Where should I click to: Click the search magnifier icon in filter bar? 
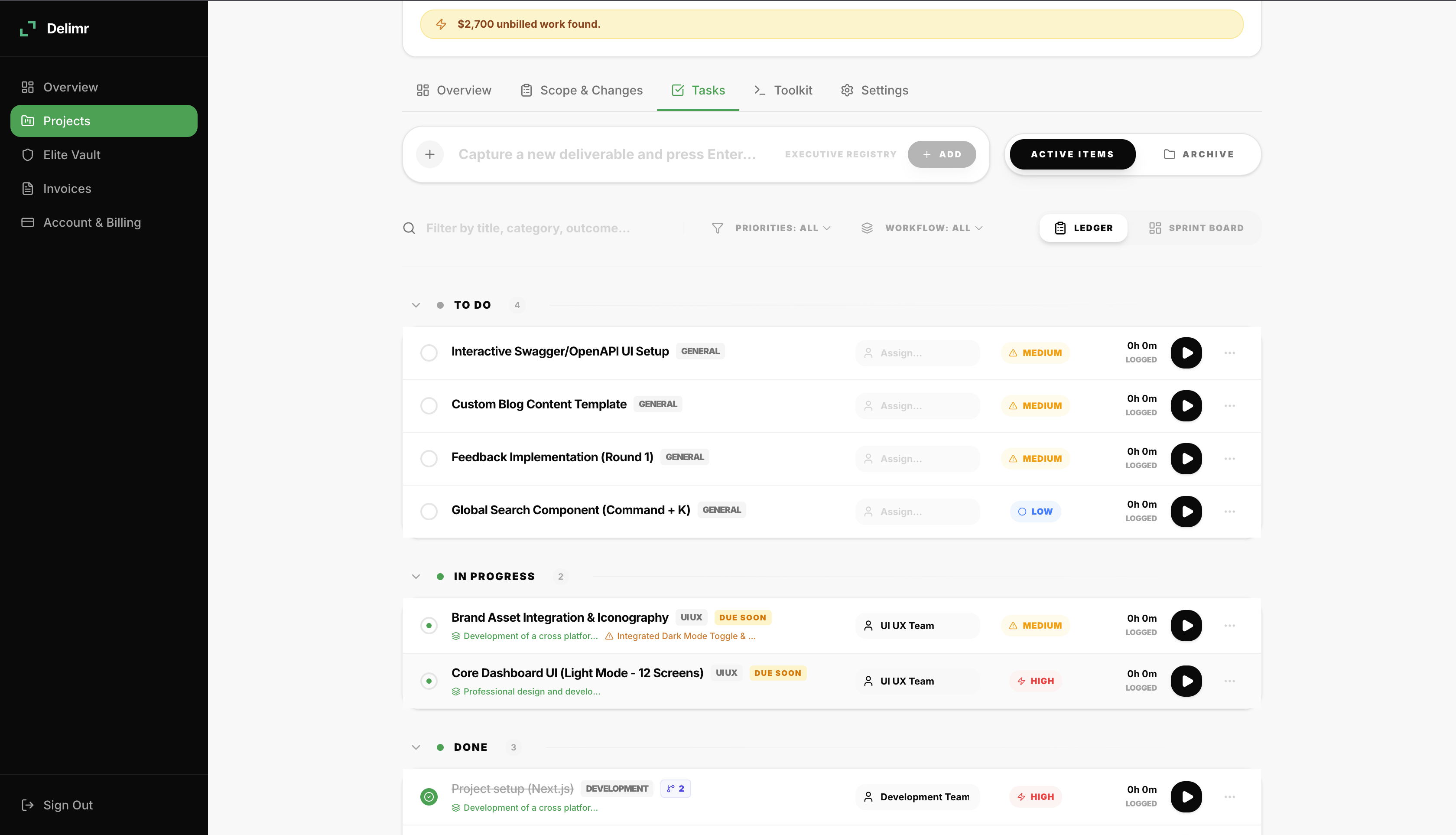tap(409, 228)
